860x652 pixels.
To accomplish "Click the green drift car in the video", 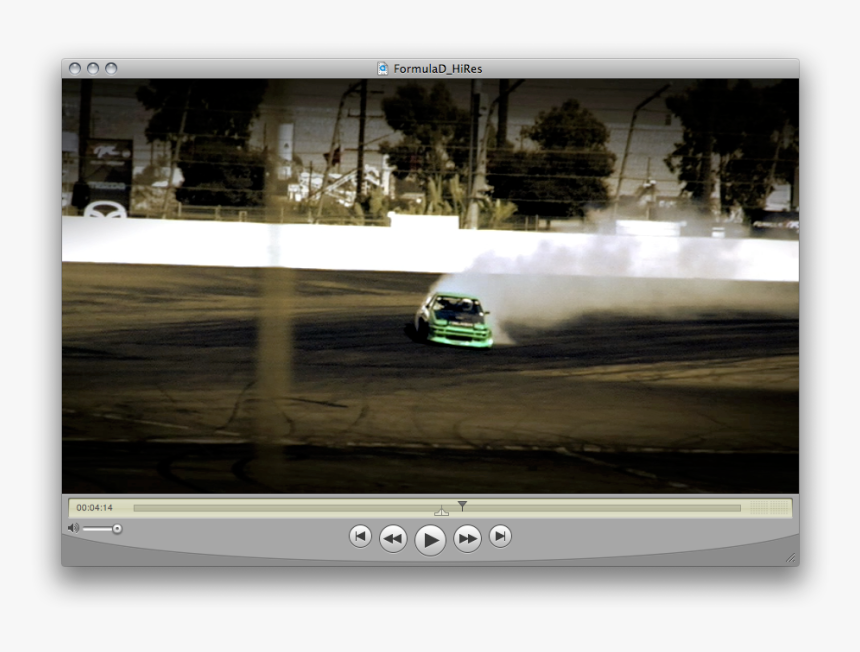I will 455,319.
